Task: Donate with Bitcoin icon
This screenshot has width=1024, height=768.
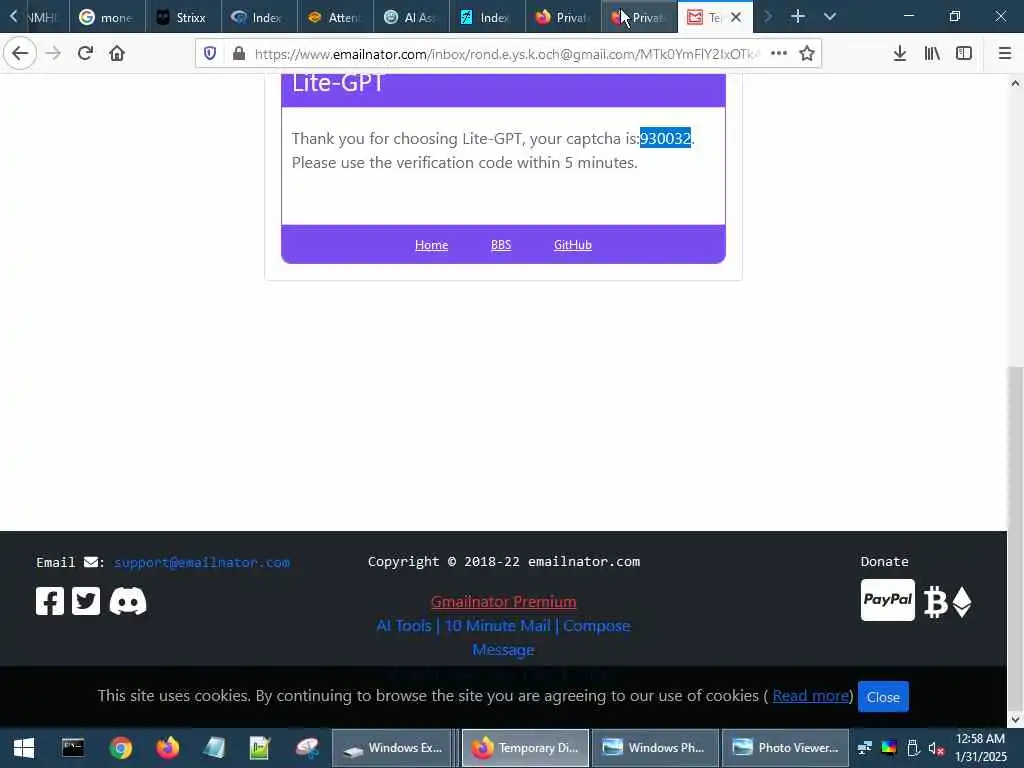Action: click(935, 602)
